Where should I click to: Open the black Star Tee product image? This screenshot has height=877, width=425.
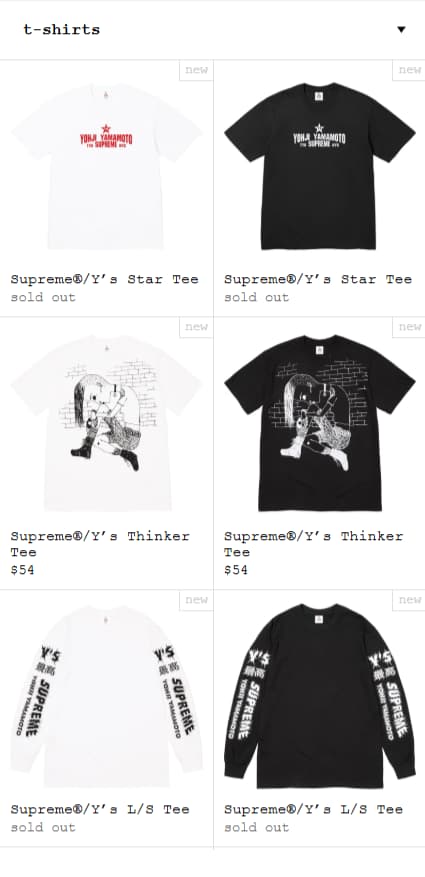coord(319,166)
